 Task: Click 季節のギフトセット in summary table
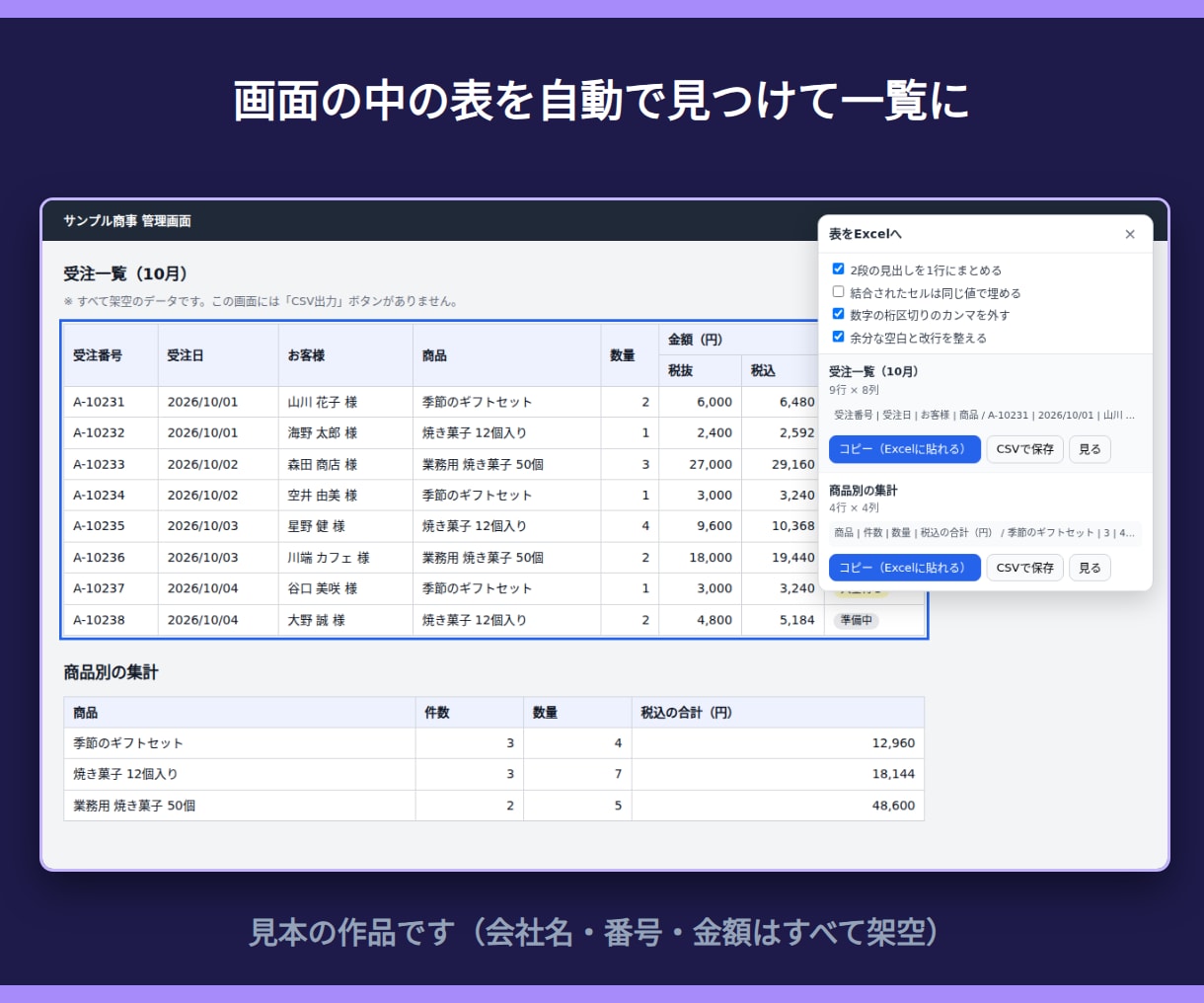pyautogui.click(x=128, y=743)
